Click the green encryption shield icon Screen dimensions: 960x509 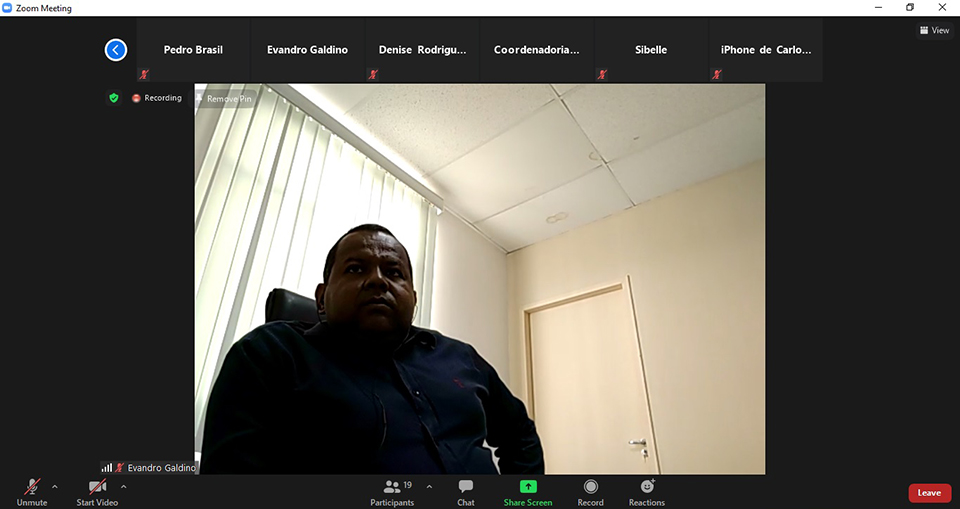tap(114, 98)
